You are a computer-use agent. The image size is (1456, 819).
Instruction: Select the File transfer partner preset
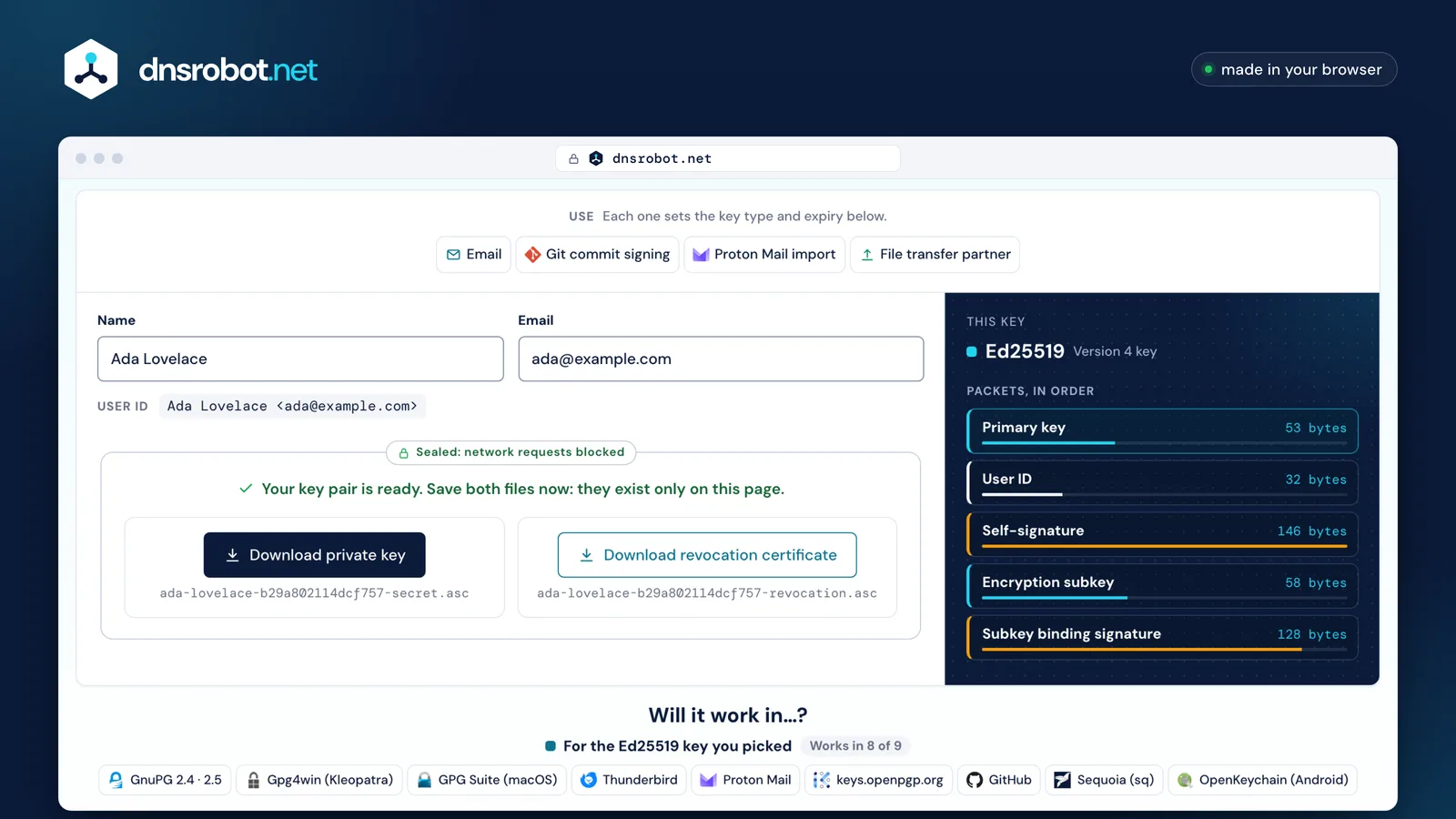pyautogui.click(x=935, y=255)
